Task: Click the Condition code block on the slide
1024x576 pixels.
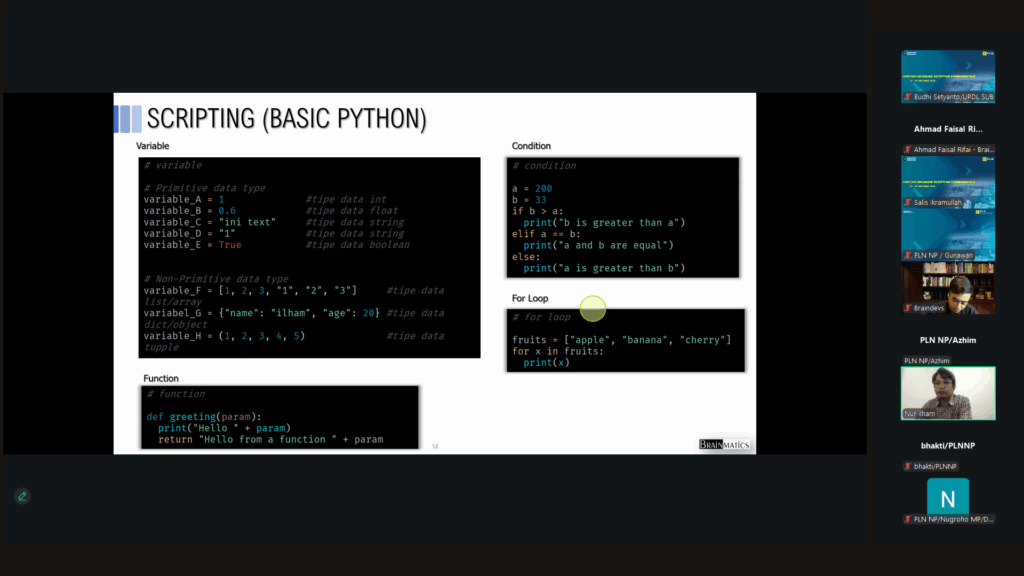Action: pyautogui.click(x=625, y=217)
